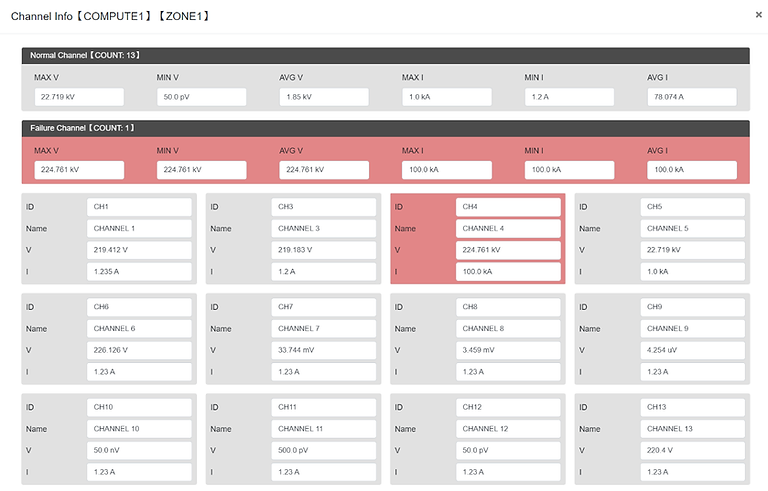The height and width of the screenshot is (491, 768).
Task: Click the ID field showing CH9
Action: pos(693,307)
